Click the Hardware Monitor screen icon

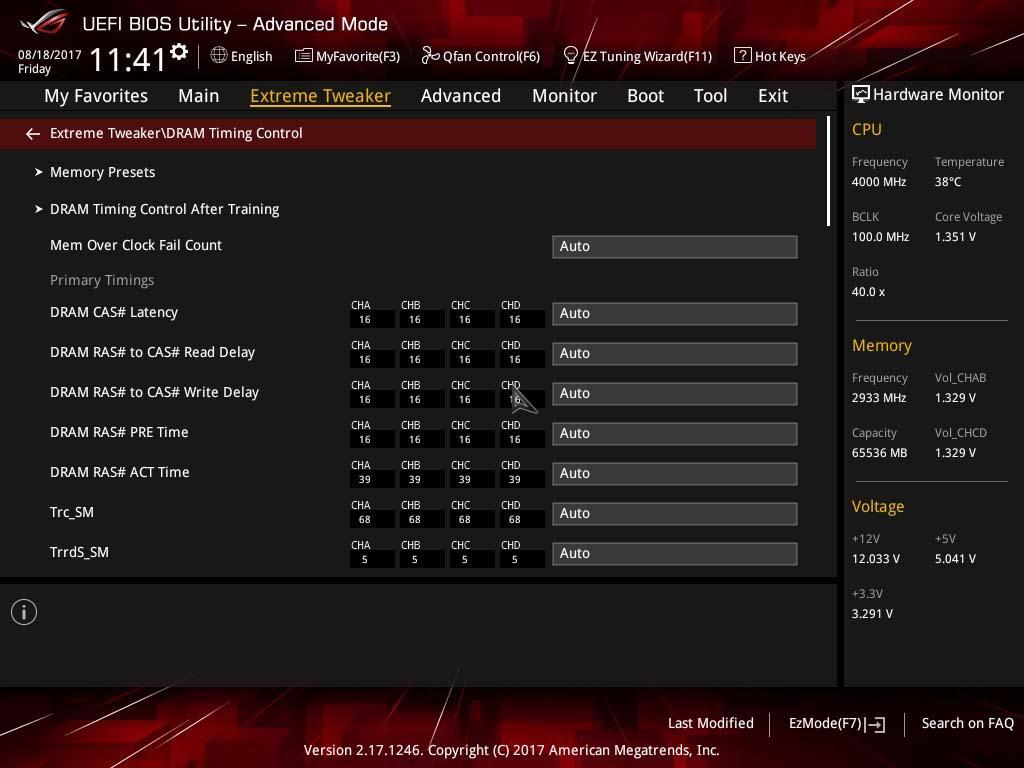click(x=861, y=95)
